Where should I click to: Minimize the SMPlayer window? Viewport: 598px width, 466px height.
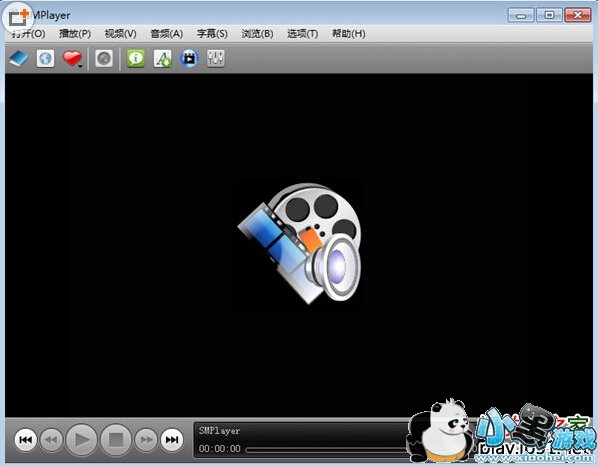coord(521,15)
